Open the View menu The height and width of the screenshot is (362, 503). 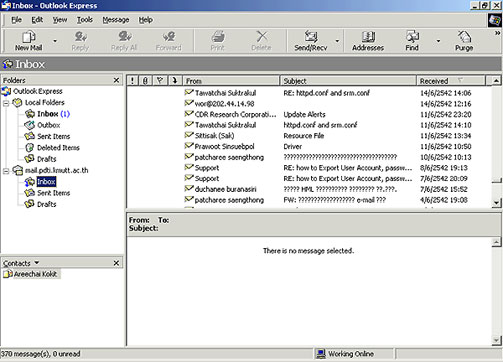(60, 20)
